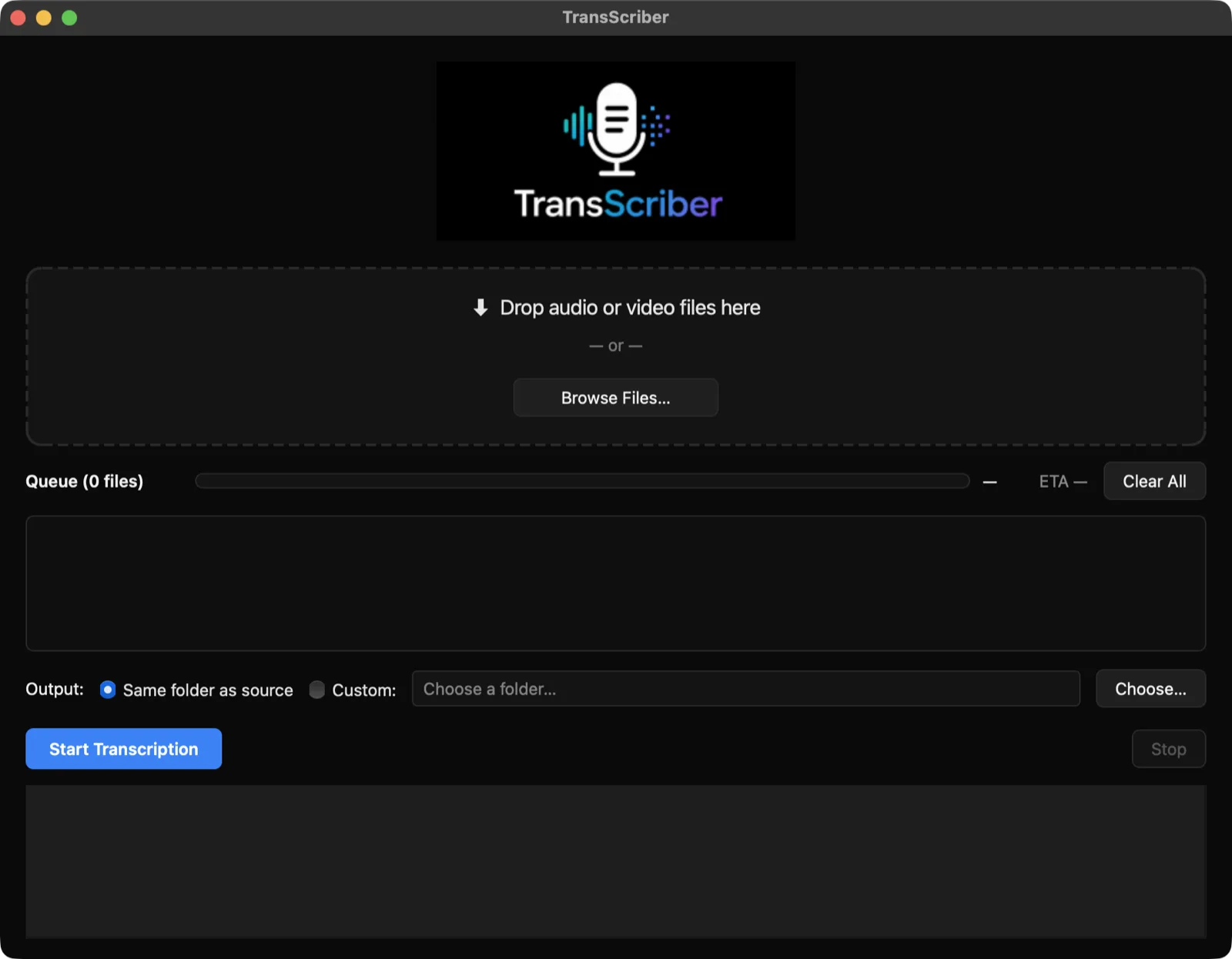Click the TransScriber microphone logo
The image size is (1232, 959).
coord(615,151)
